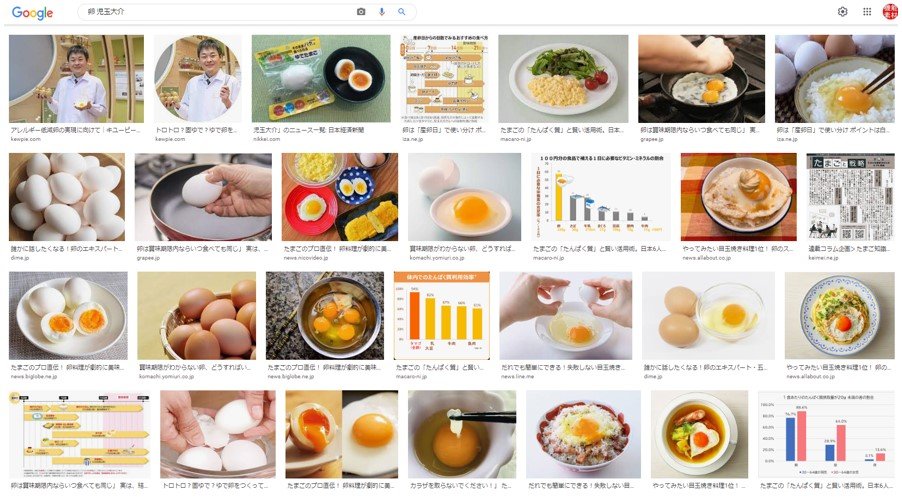902x497 pixels.
Task: Select the brown eggs in basket image
Action: pos(197,316)
